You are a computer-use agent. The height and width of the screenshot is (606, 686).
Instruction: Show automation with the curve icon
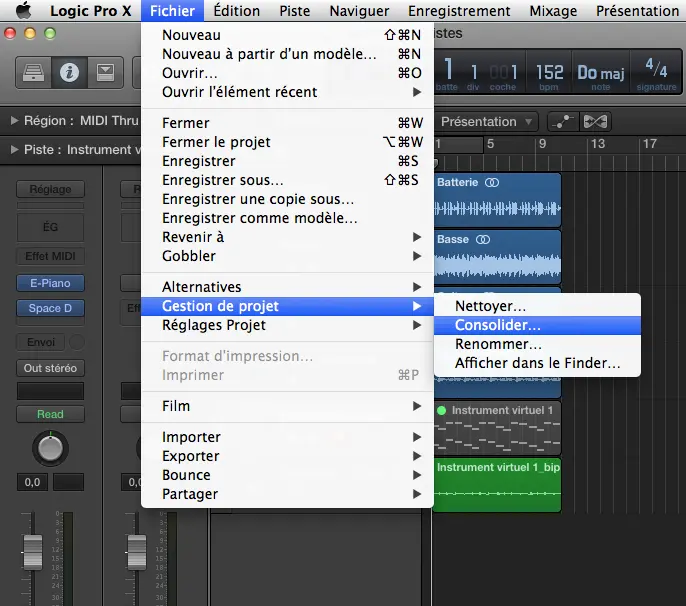564,122
